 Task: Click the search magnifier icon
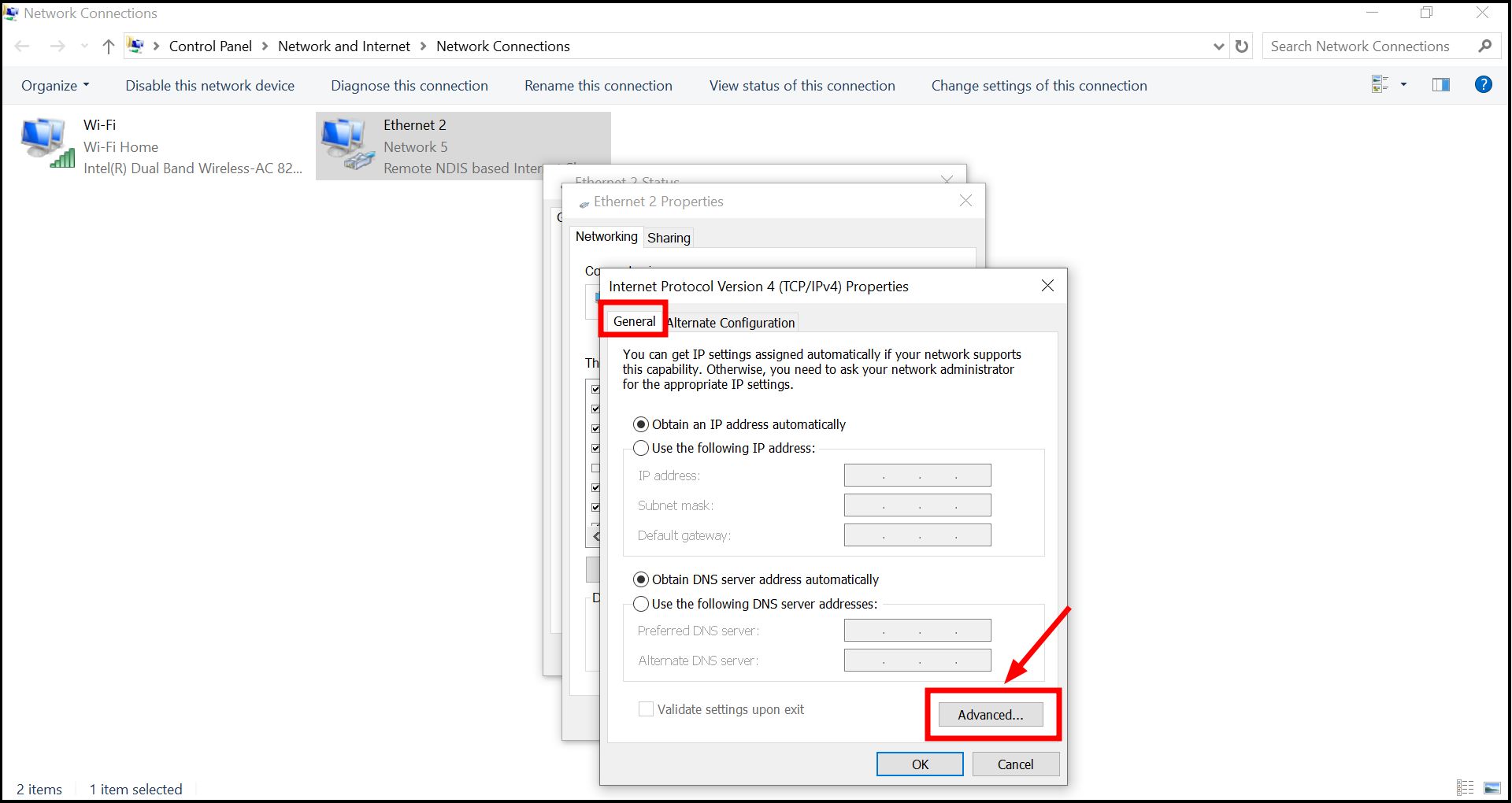[1485, 46]
